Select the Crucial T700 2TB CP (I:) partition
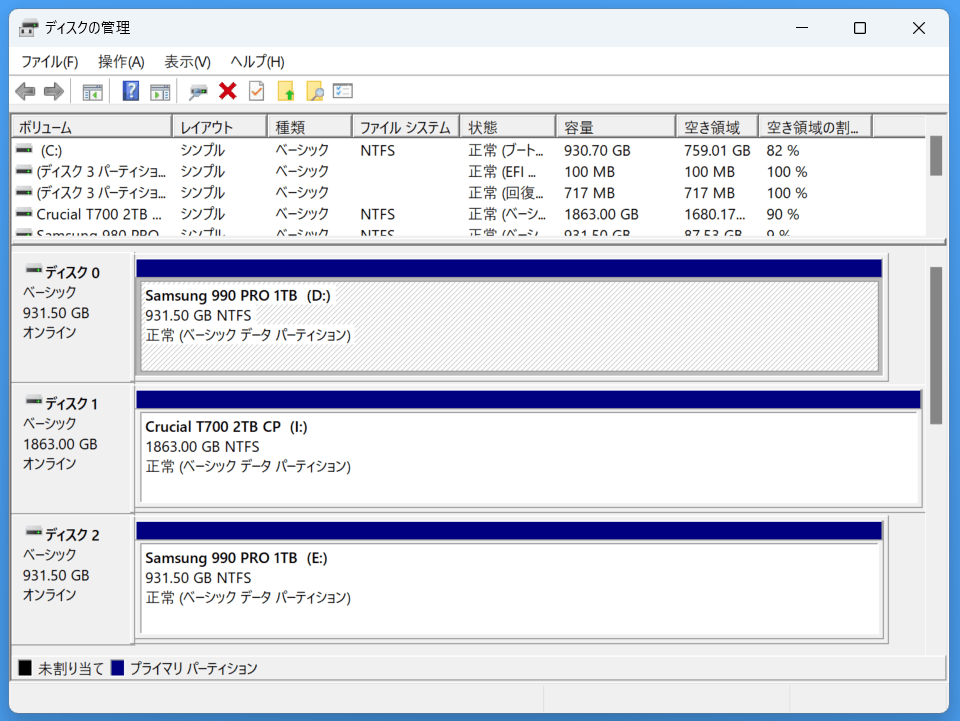Screen dimensions: 960x721 point(530,457)
